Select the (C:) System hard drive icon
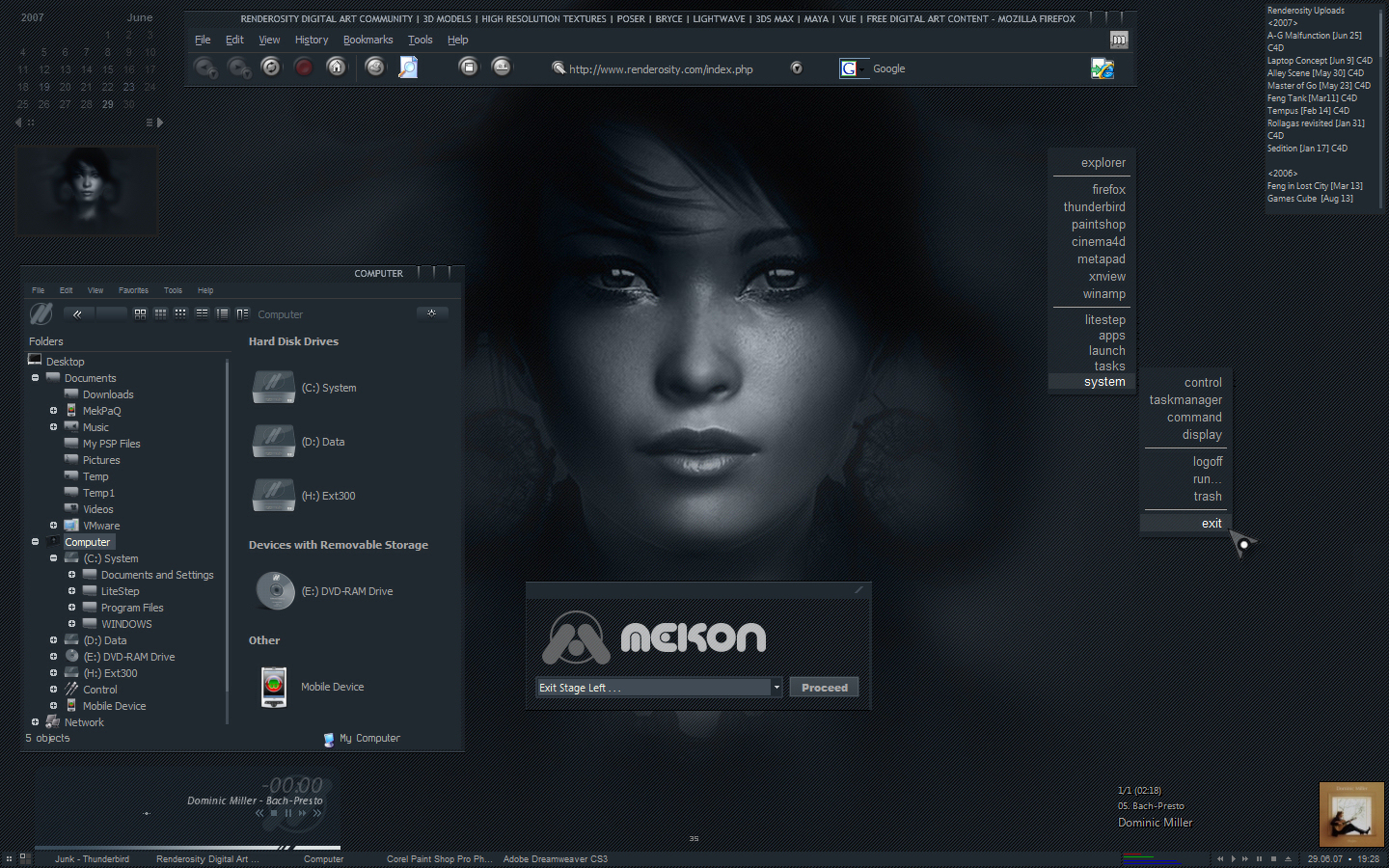 click(x=274, y=387)
